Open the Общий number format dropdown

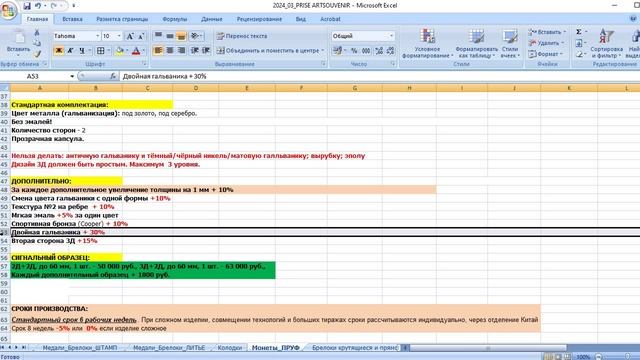point(391,36)
